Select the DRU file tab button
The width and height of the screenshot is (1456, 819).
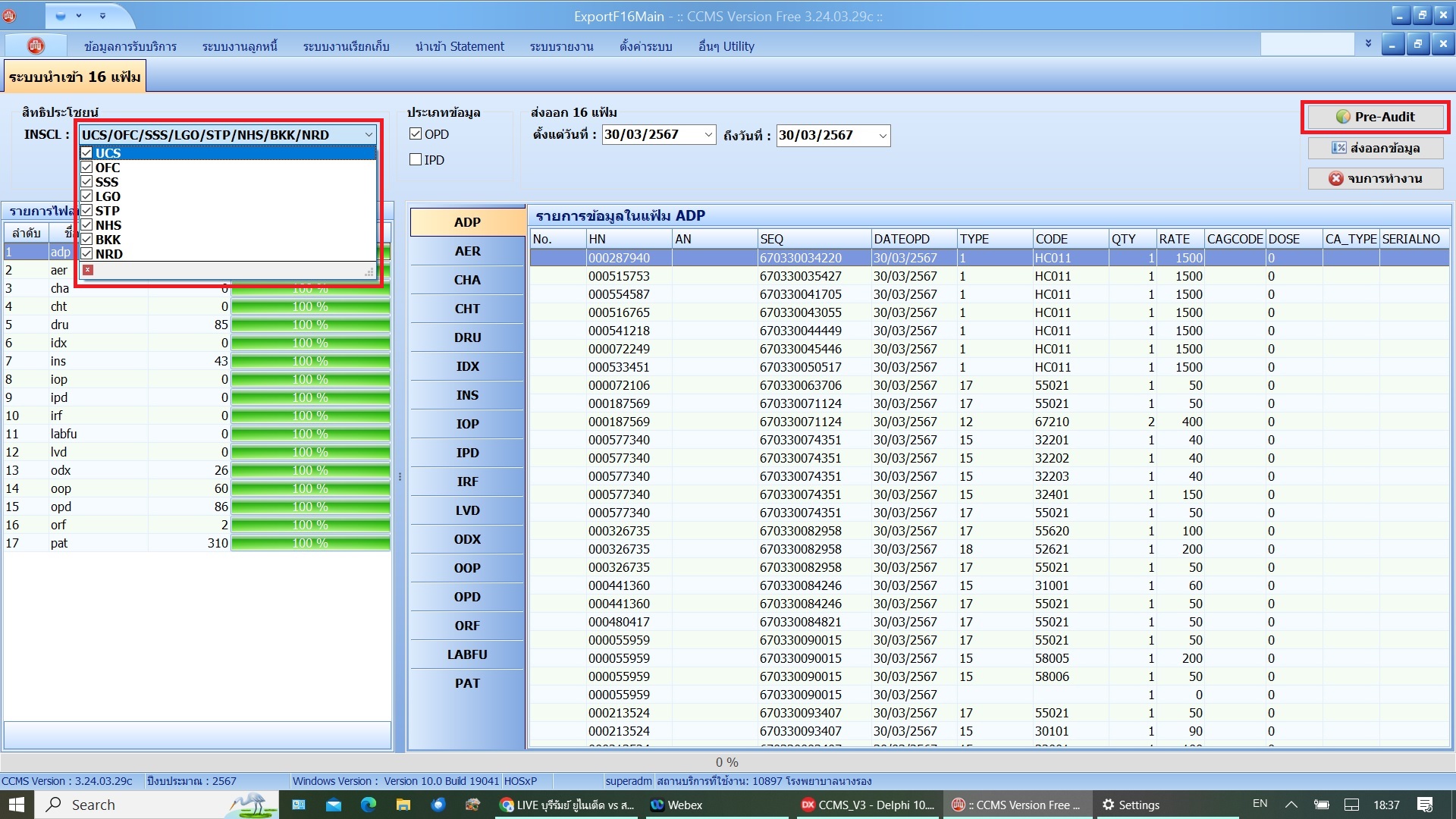467,337
